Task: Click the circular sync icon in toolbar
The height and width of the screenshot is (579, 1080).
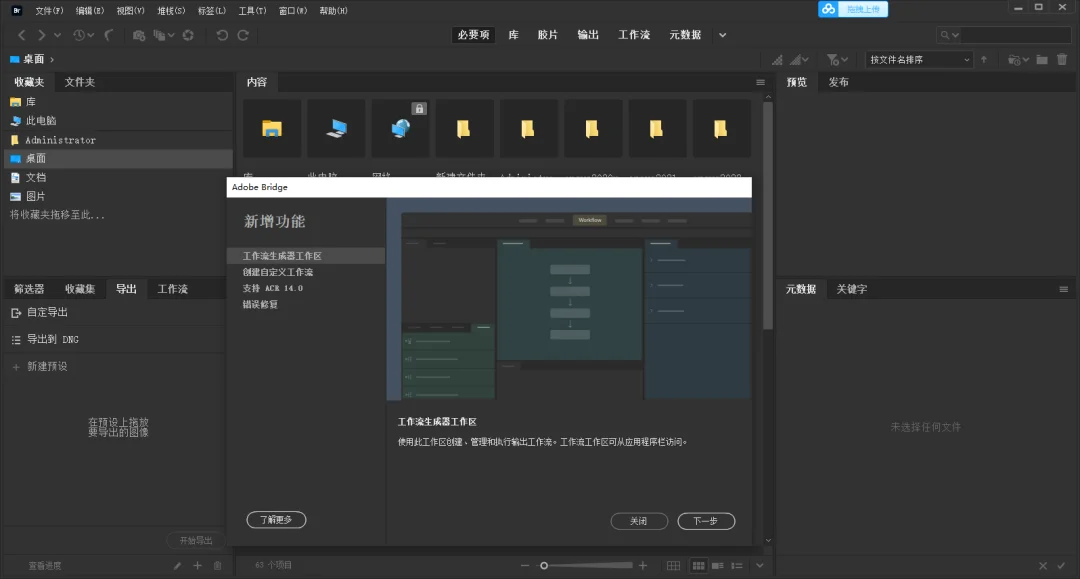Action: pos(188,35)
